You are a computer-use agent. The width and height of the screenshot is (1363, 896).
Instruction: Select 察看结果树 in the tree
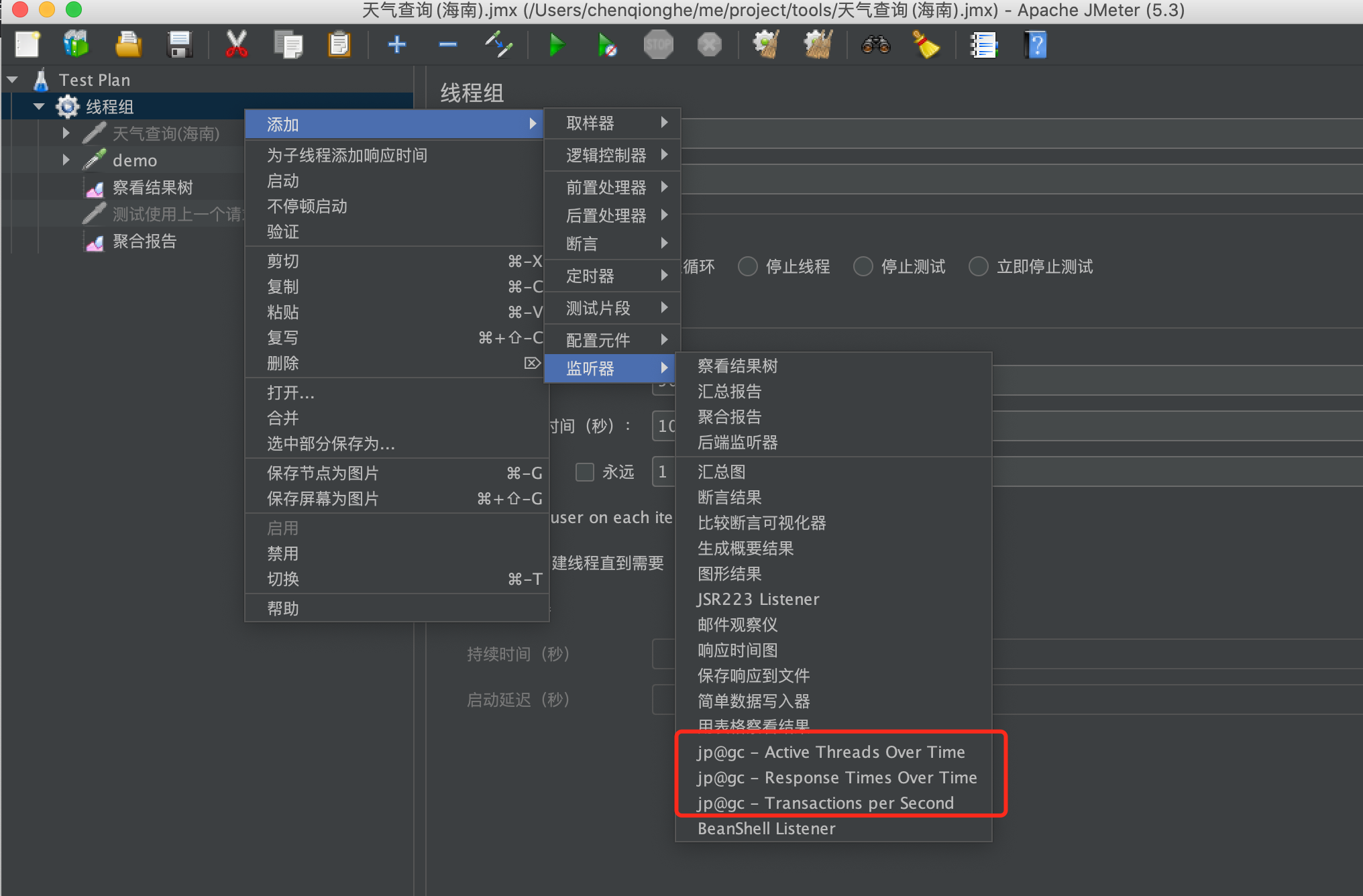tap(152, 187)
